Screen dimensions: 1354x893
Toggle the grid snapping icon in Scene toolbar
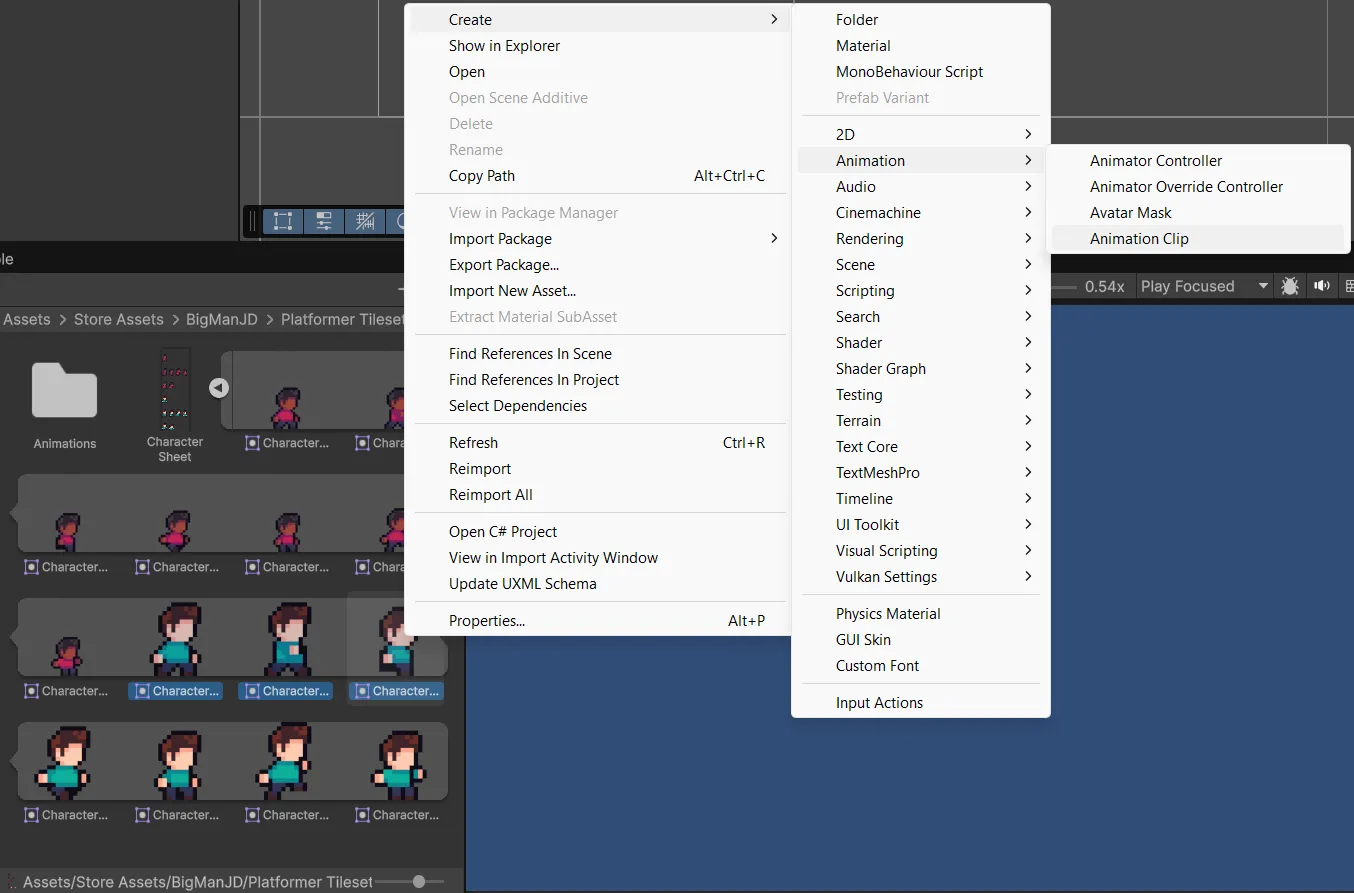click(x=365, y=222)
